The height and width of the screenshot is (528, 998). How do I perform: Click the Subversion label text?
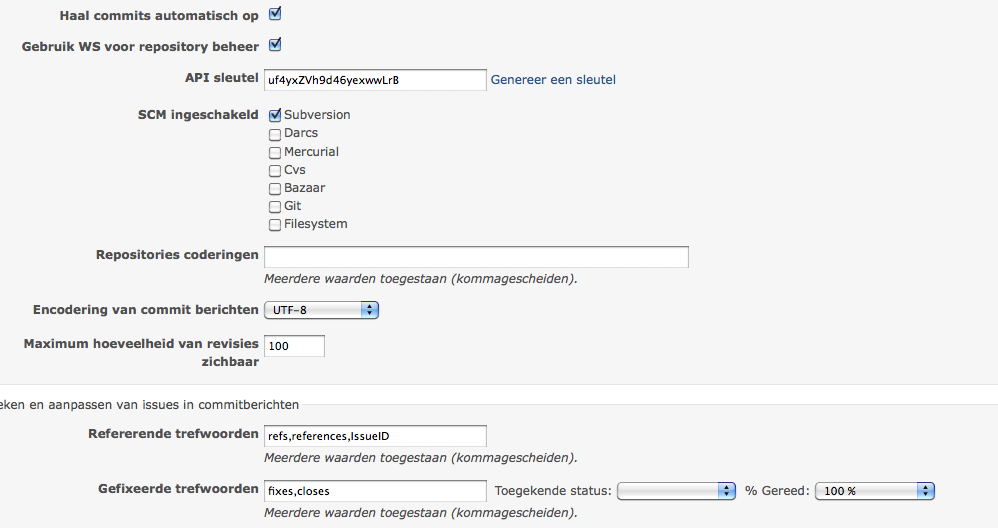click(x=317, y=115)
